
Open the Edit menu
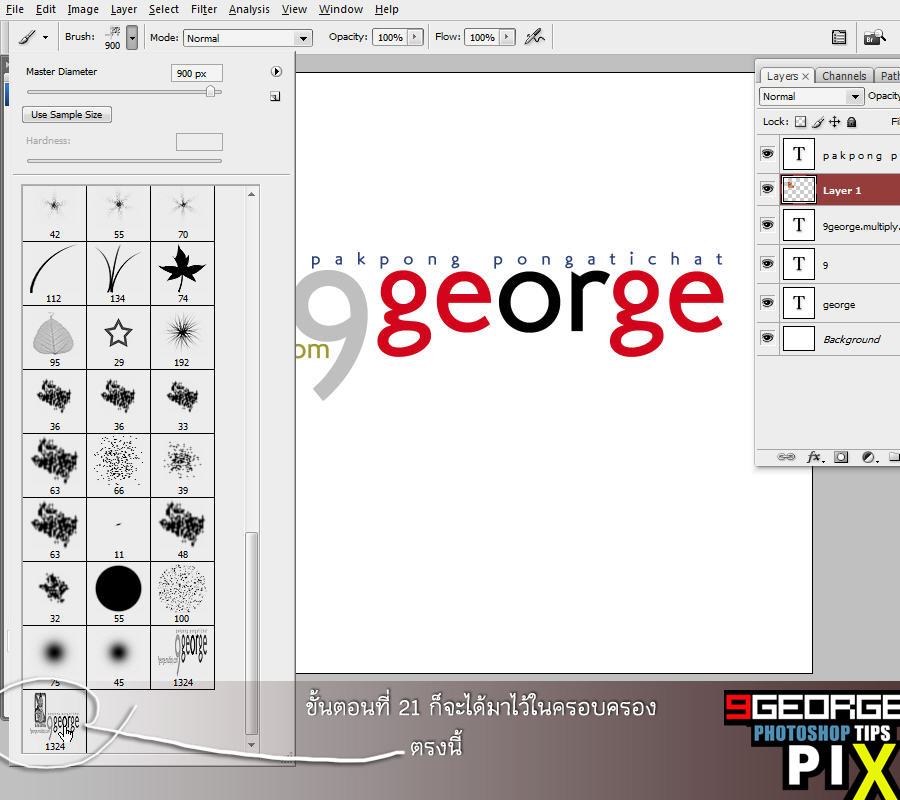(x=45, y=9)
